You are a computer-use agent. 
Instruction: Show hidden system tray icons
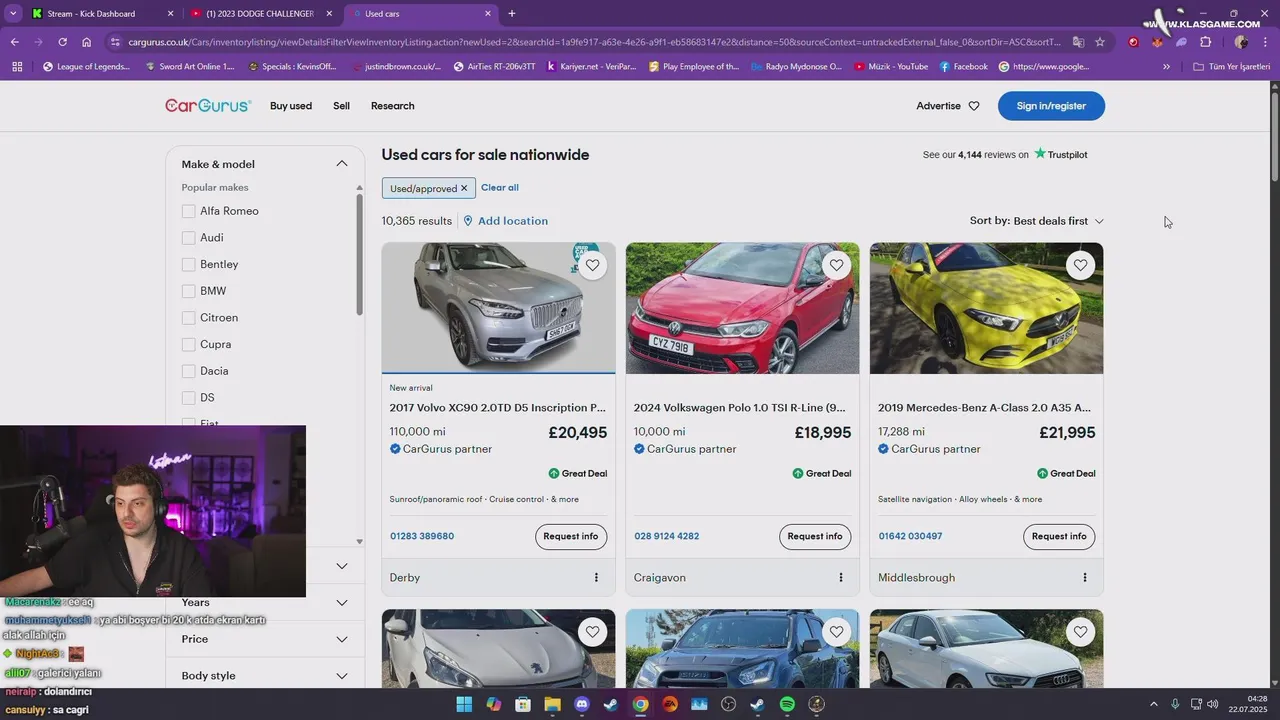click(1154, 704)
